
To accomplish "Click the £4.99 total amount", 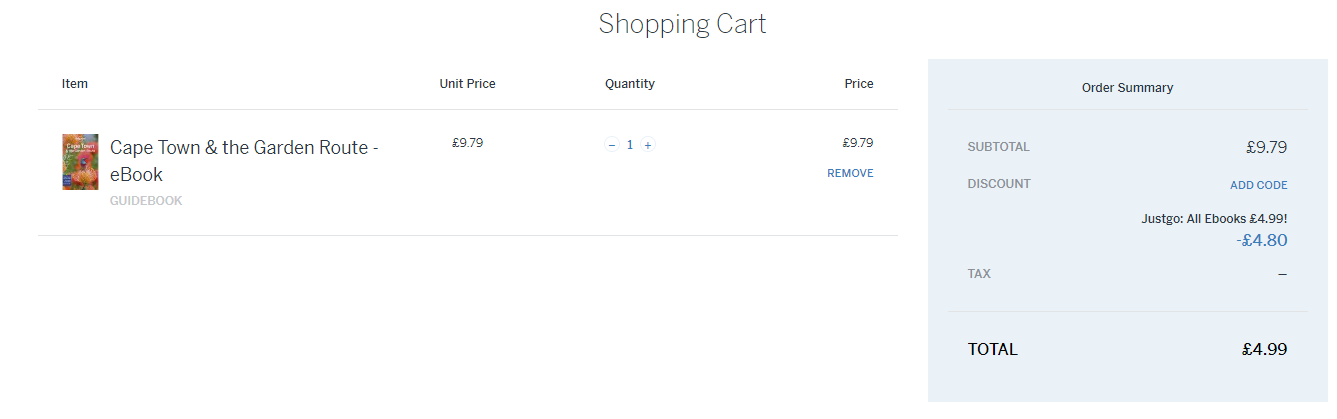I will pyautogui.click(x=1264, y=350).
